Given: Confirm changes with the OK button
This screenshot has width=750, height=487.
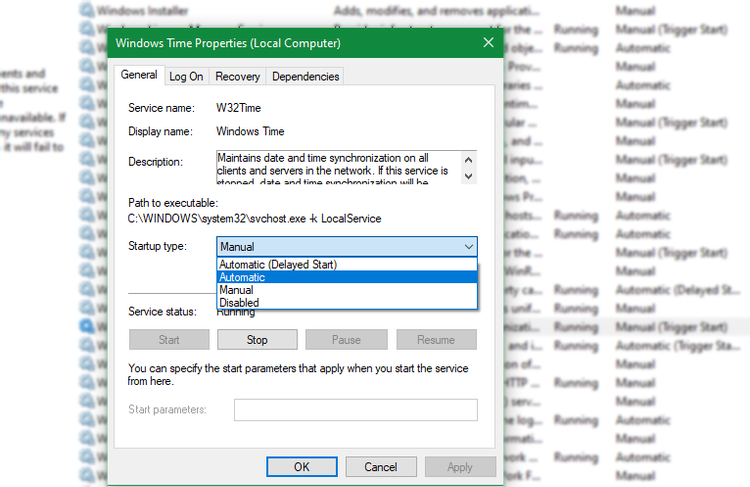Looking at the screenshot, I should pyautogui.click(x=301, y=467).
